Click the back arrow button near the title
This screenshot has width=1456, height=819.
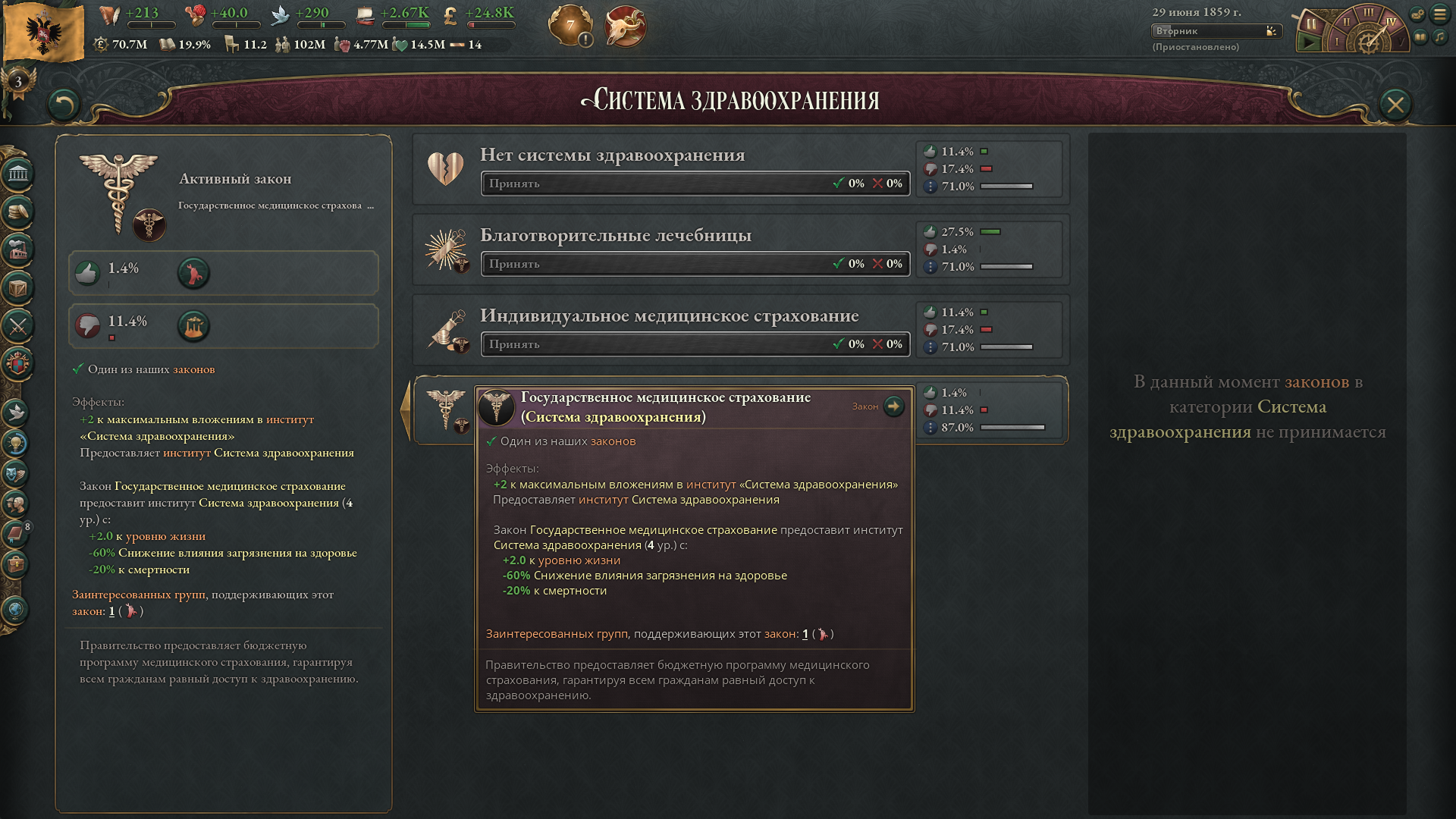click(63, 105)
